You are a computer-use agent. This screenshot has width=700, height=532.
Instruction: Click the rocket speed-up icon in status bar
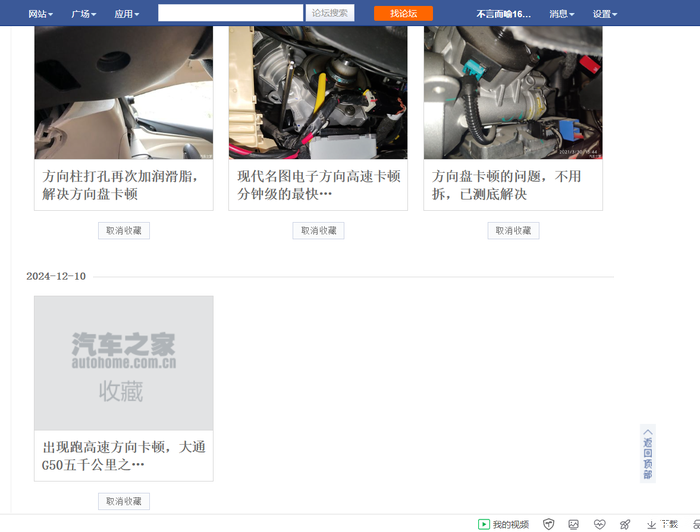(x=625, y=524)
